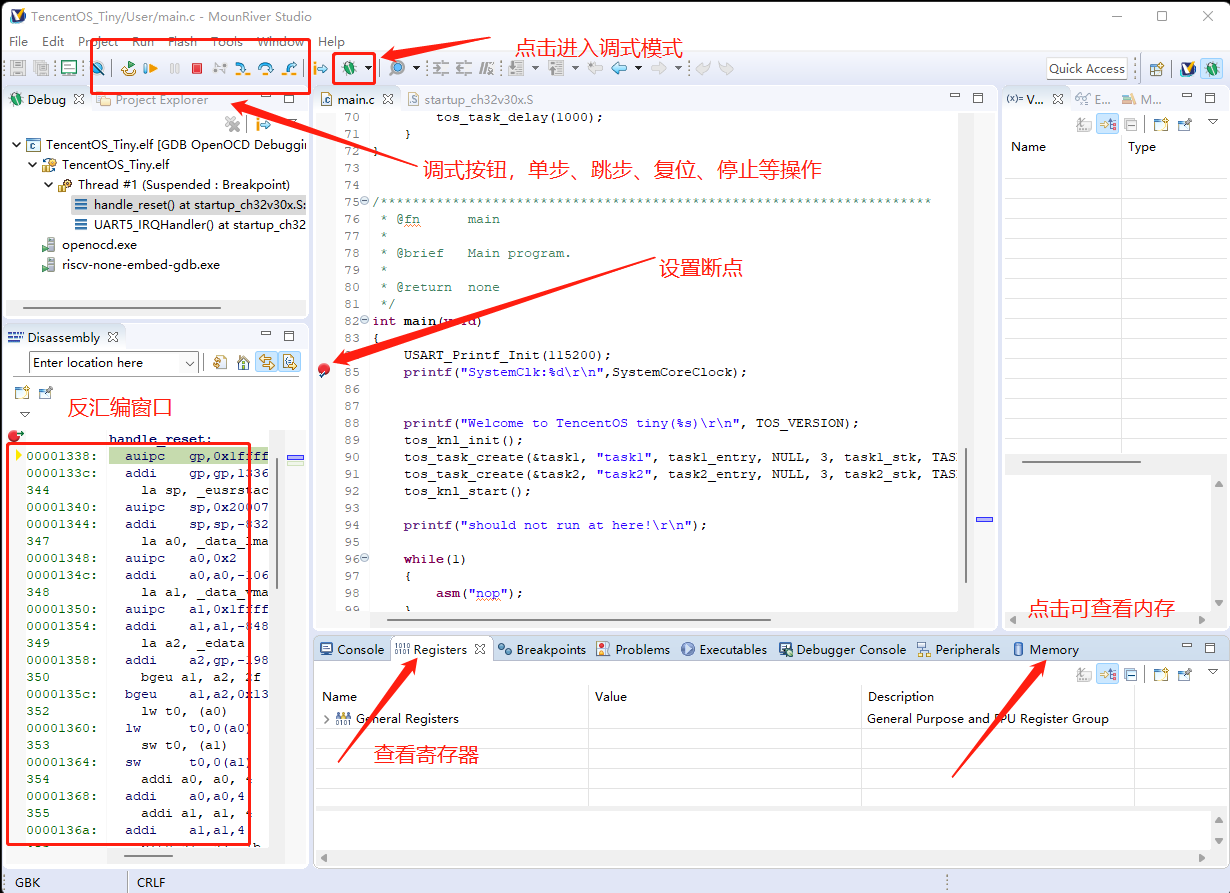Open the Peripherals tab

click(958, 649)
